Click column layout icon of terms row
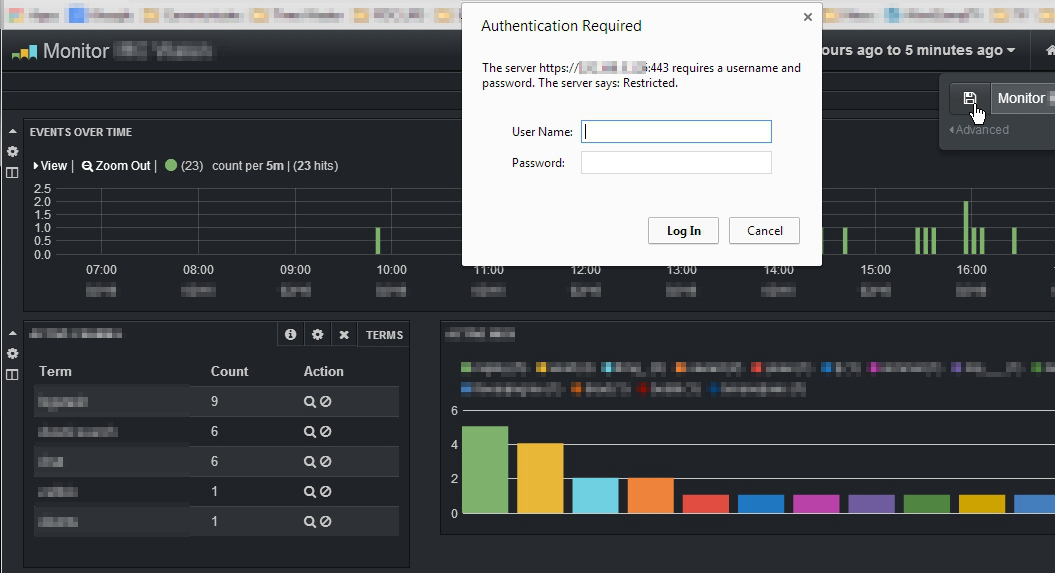 (12, 375)
